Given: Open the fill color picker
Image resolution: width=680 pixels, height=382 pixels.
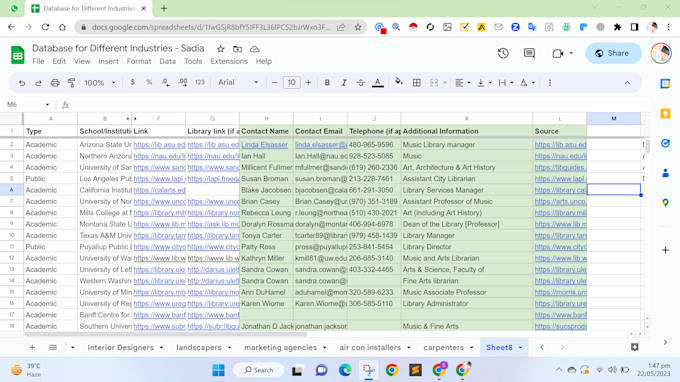Looking at the screenshot, I should [x=399, y=82].
